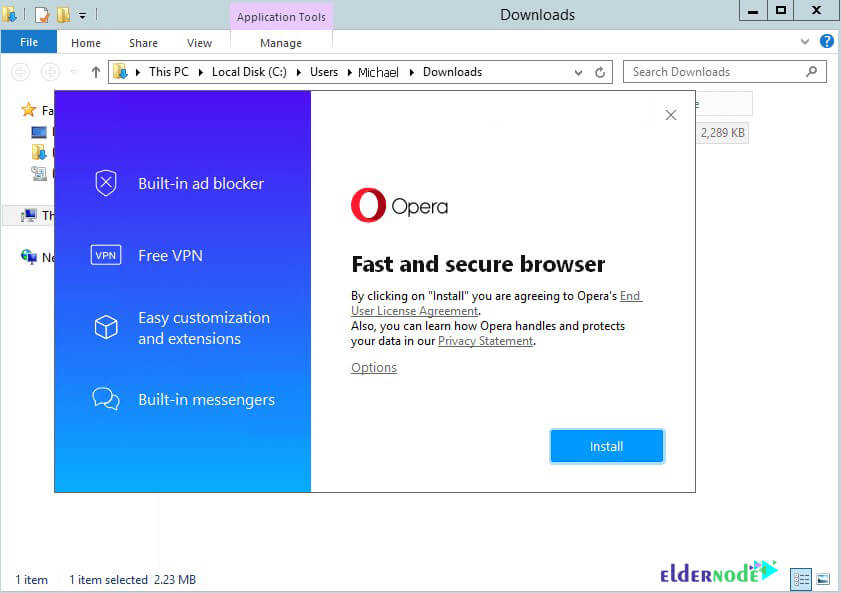Select the Network icon in navigation pane

pyautogui.click(x=28, y=257)
